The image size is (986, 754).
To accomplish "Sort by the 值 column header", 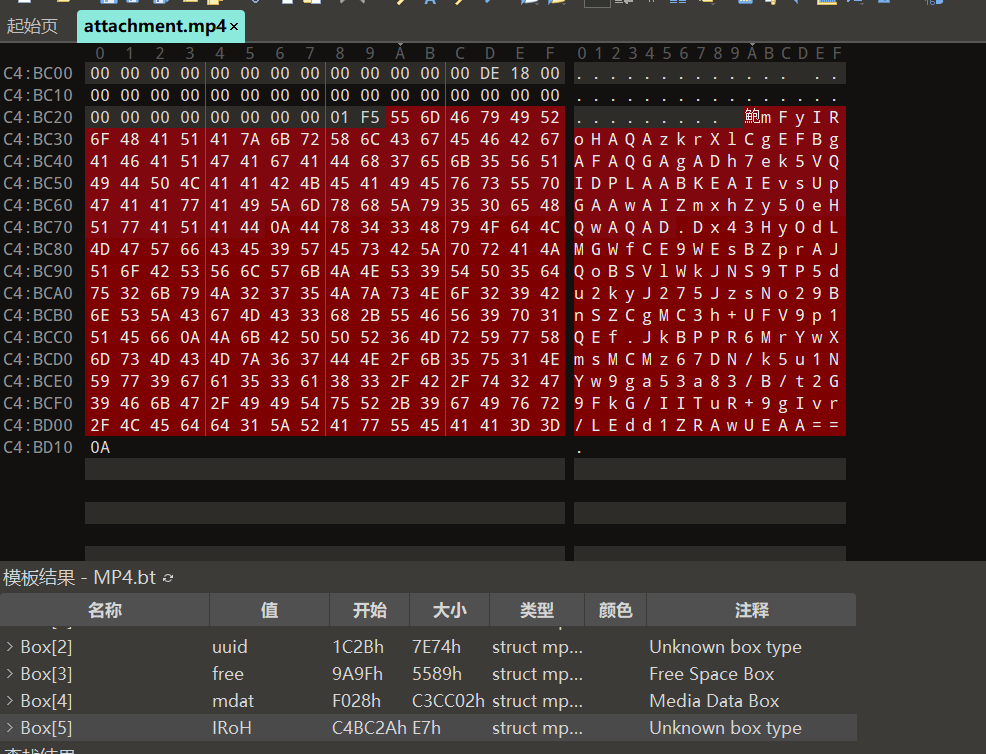I will (269, 610).
